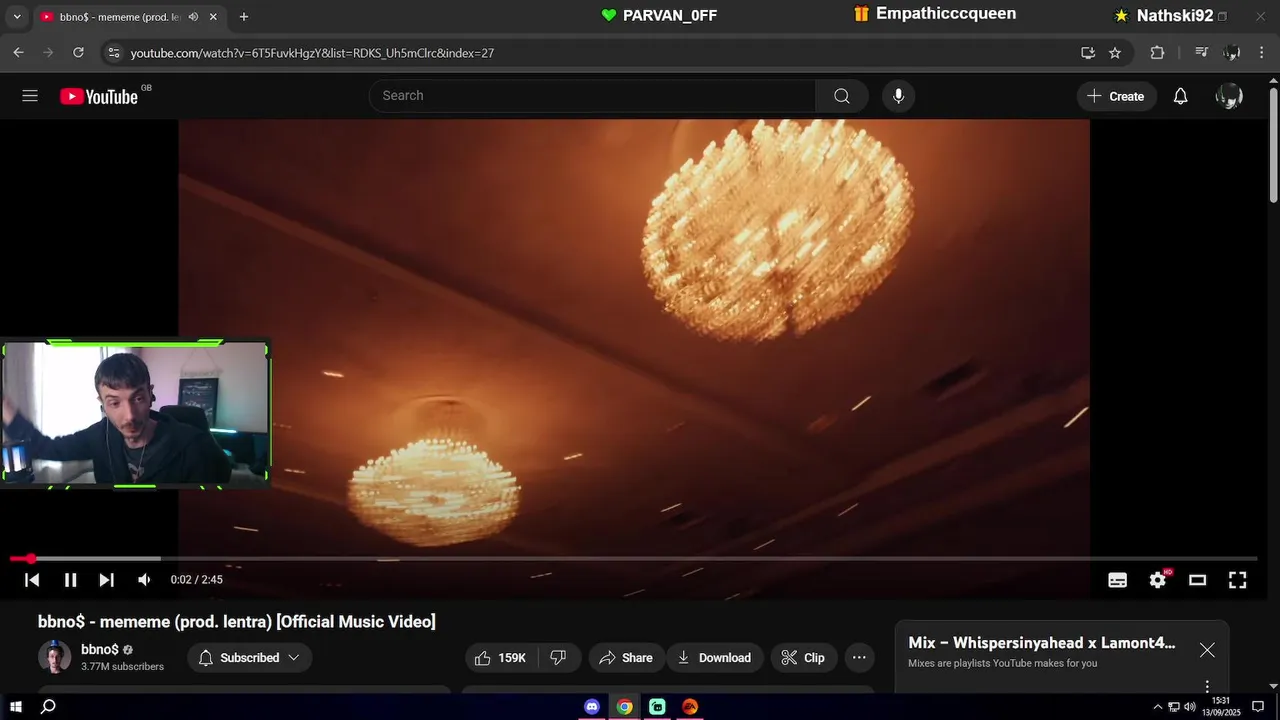Image resolution: width=1280 pixels, height=720 pixels.
Task: Reload the current page
Action: point(79,53)
